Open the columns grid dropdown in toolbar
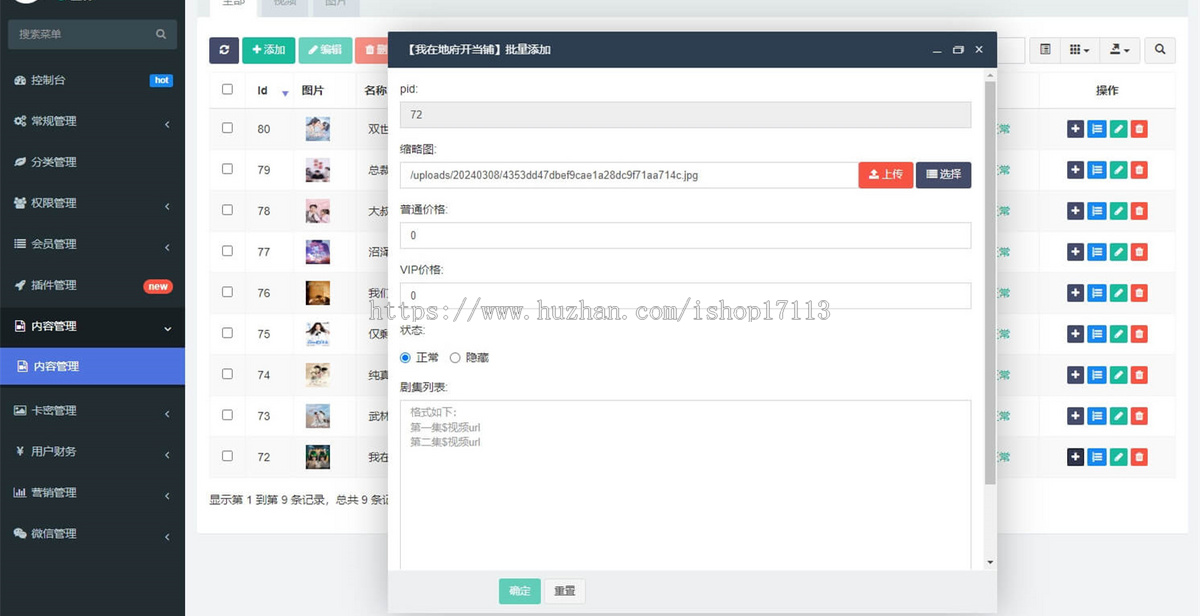 1079,49
